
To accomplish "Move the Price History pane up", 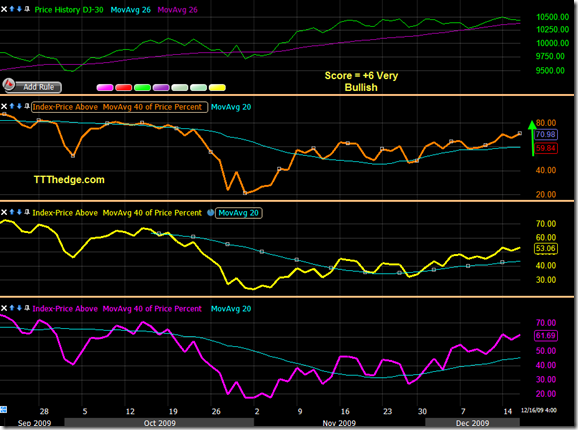I will (12, 9).
